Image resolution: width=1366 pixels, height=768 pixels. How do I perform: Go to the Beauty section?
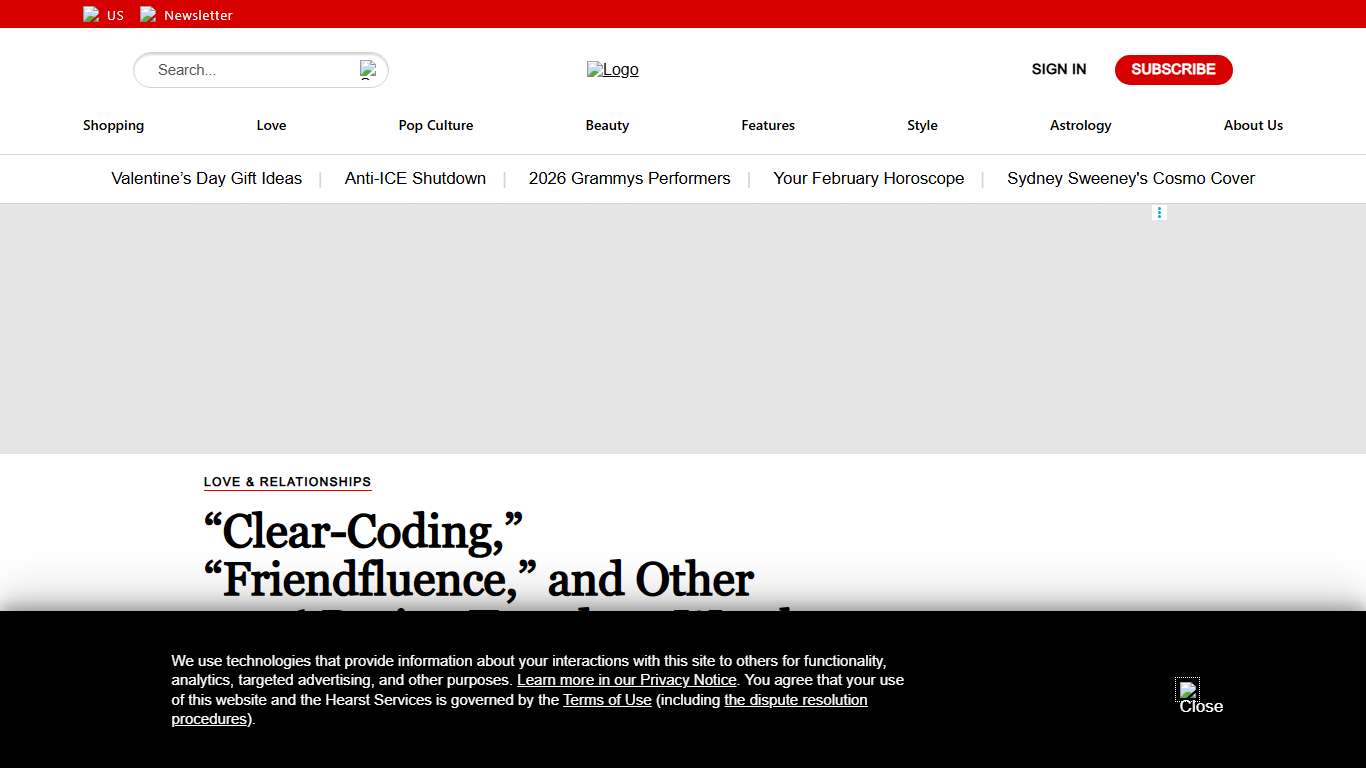coord(607,125)
